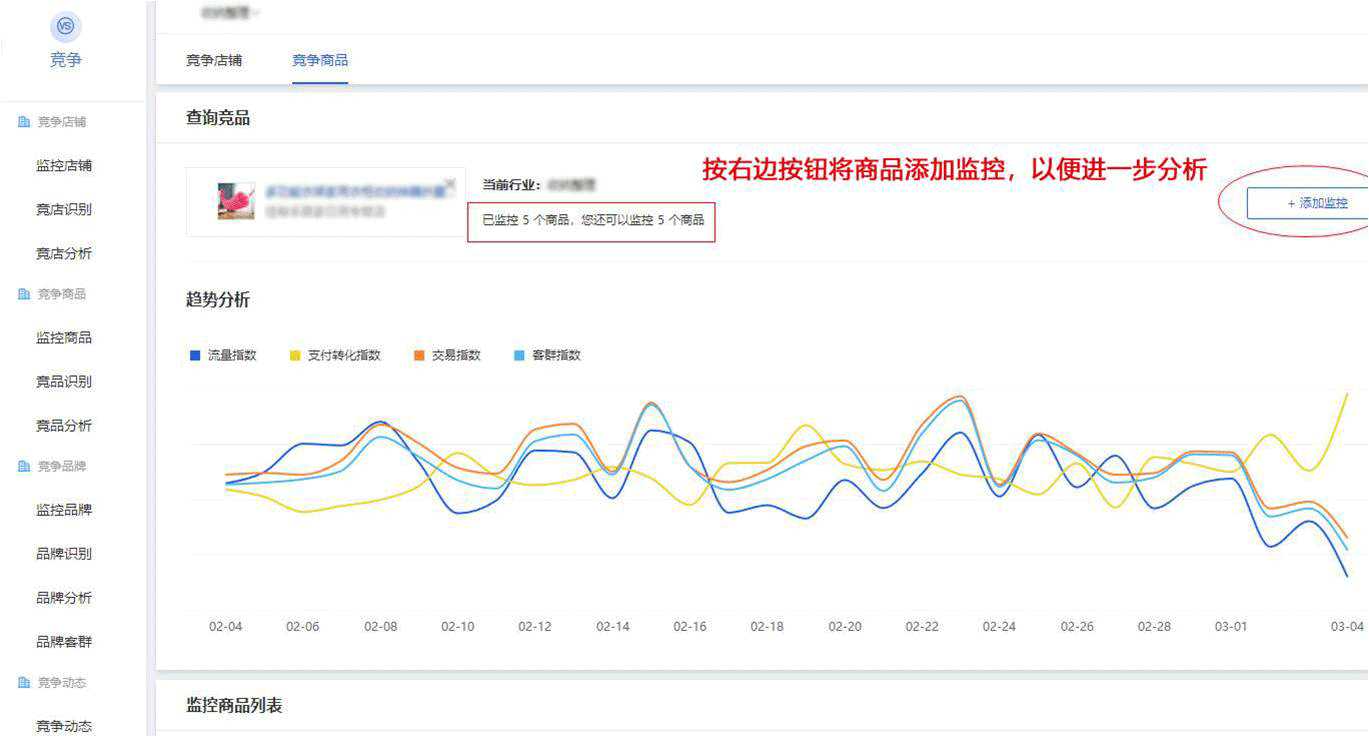Go to 竞品识别 in the sidebar

[x=64, y=382]
